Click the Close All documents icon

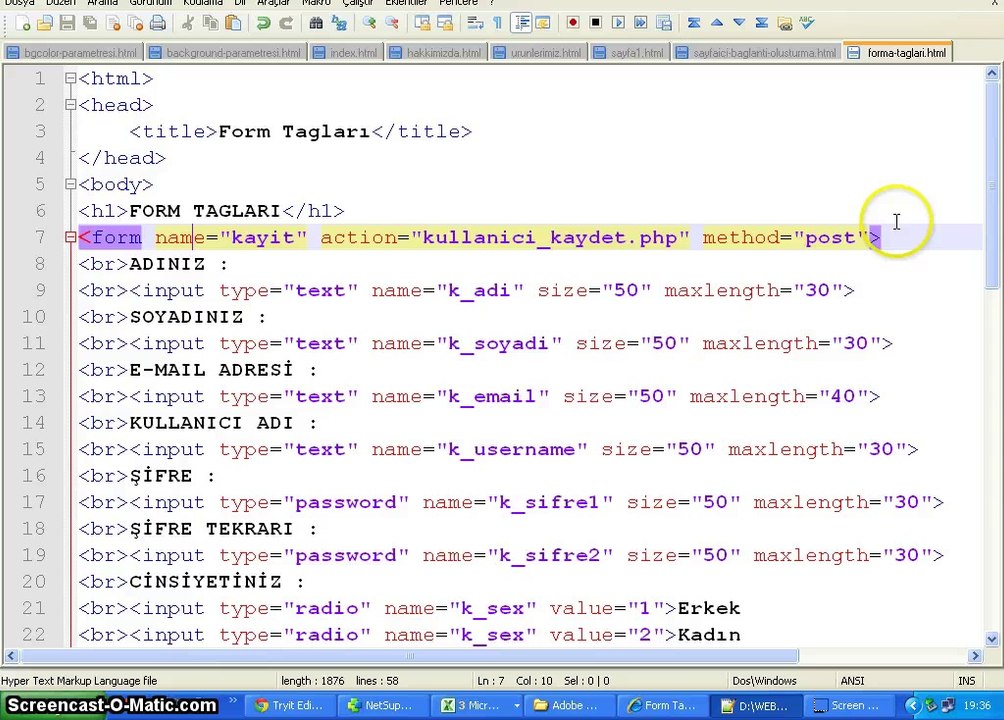135,24
